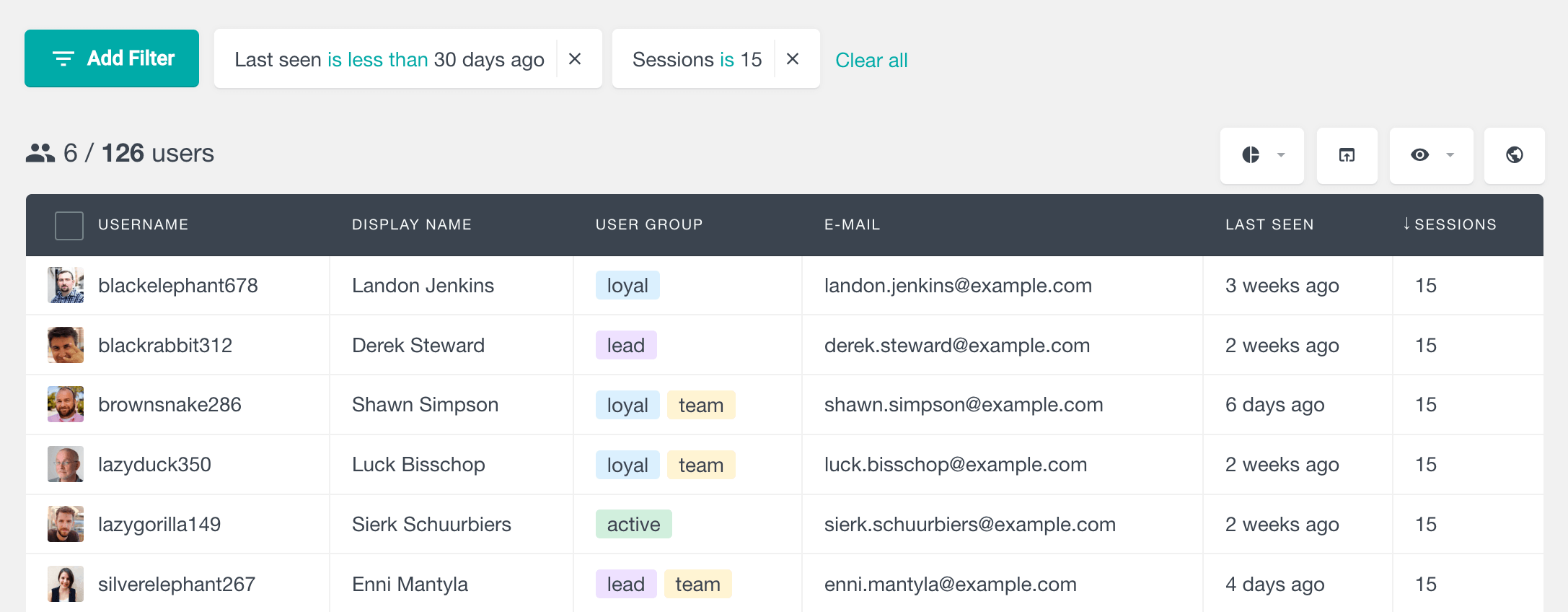Remove the Last seen filter chip
Image resolution: width=1568 pixels, height=612 pixels.
575,59
